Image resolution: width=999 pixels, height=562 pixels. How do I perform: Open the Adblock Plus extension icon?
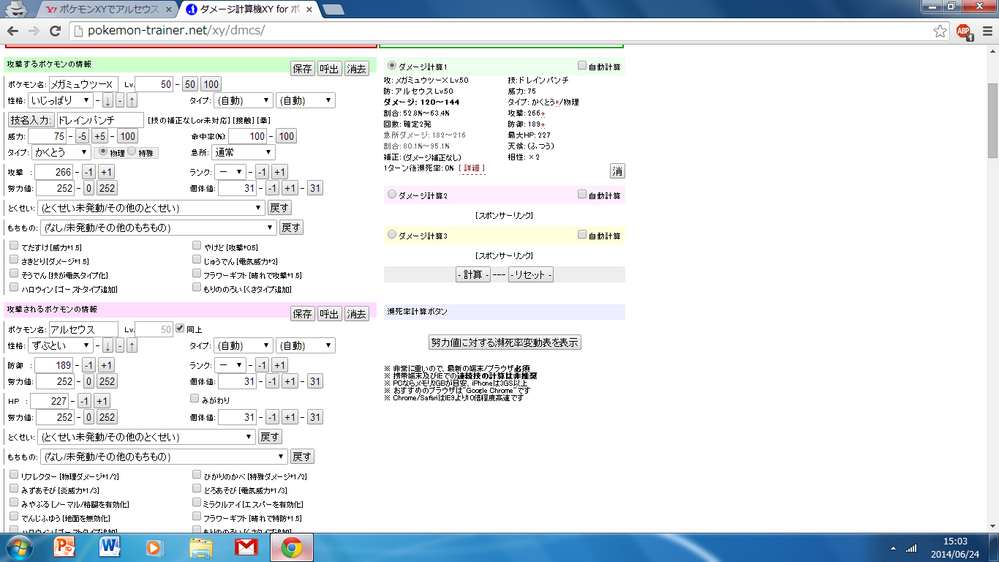962,30
